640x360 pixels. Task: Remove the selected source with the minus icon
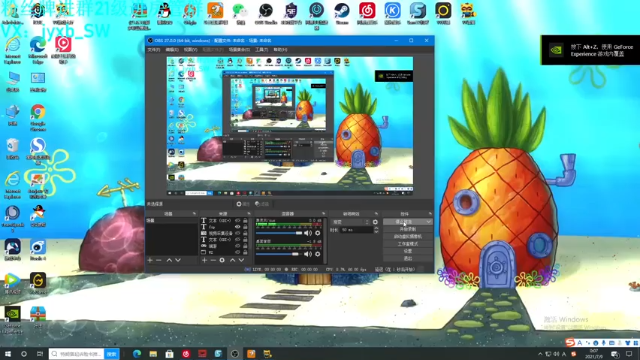click(x=213, y=260)
